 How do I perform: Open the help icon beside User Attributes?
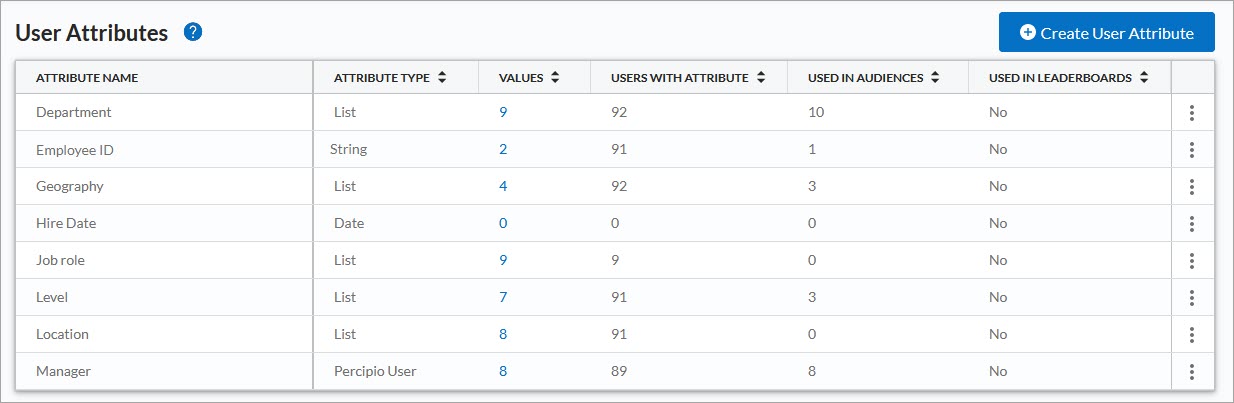193,32
